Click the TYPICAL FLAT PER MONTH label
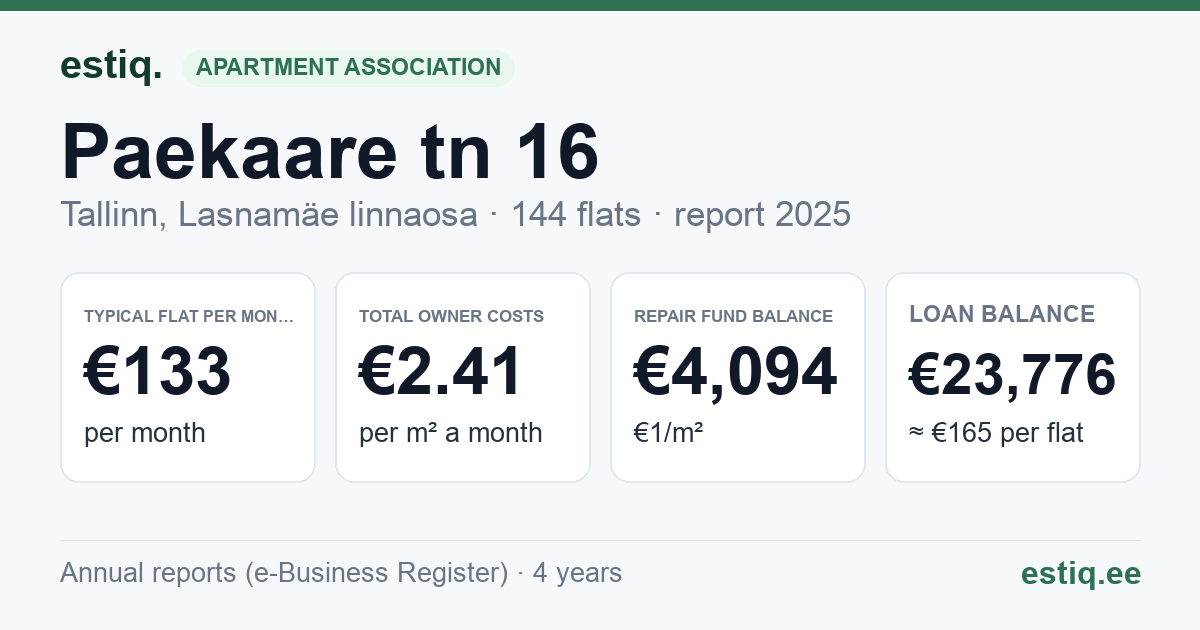The width and height of the screenshot is (1200, 630). [189, 316]
